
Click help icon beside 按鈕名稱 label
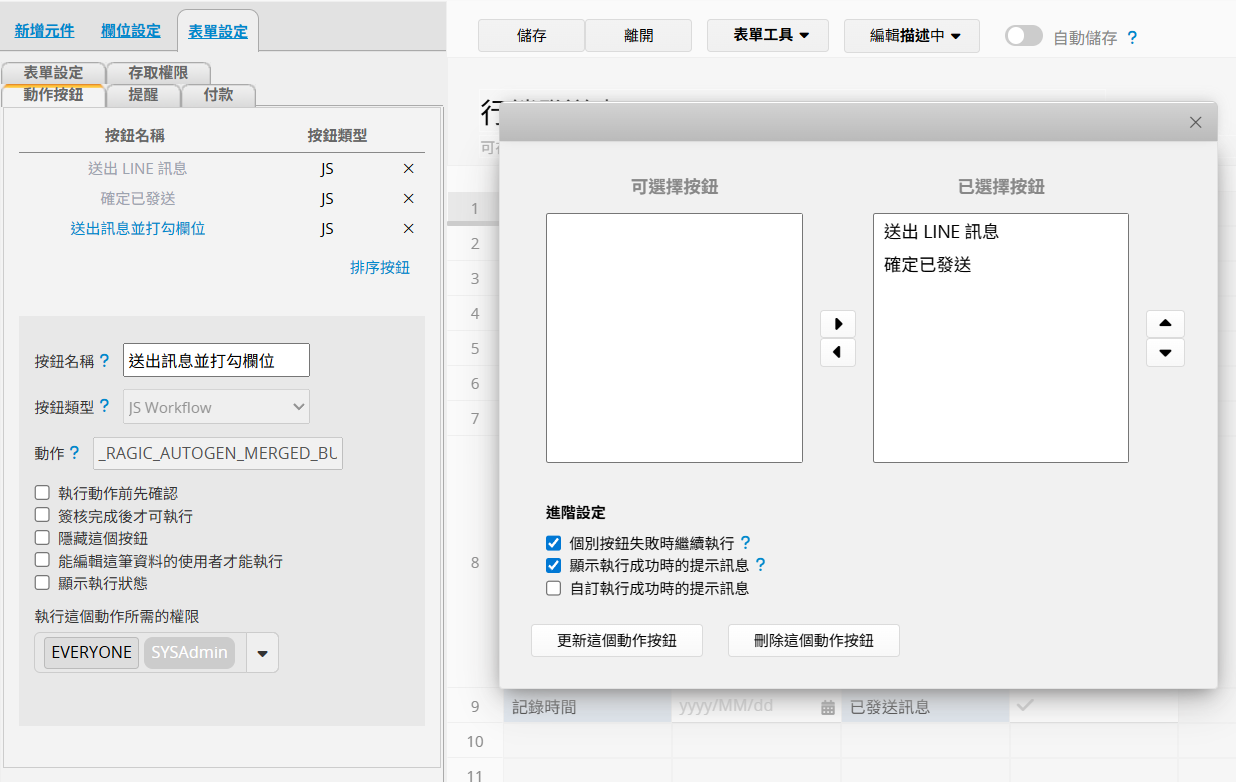pos(105,361)
